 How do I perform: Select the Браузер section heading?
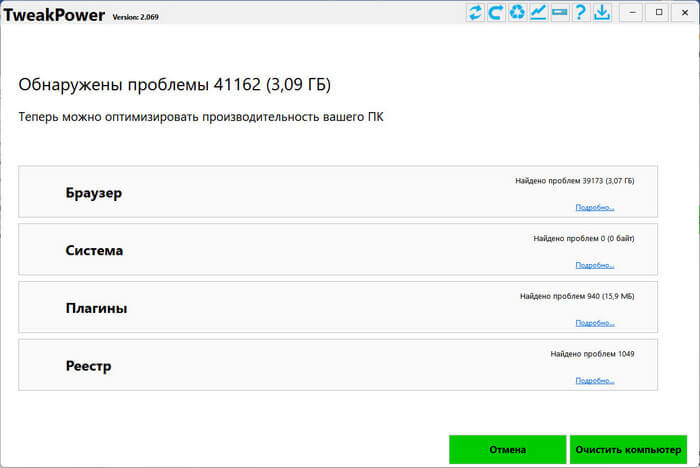93,193
